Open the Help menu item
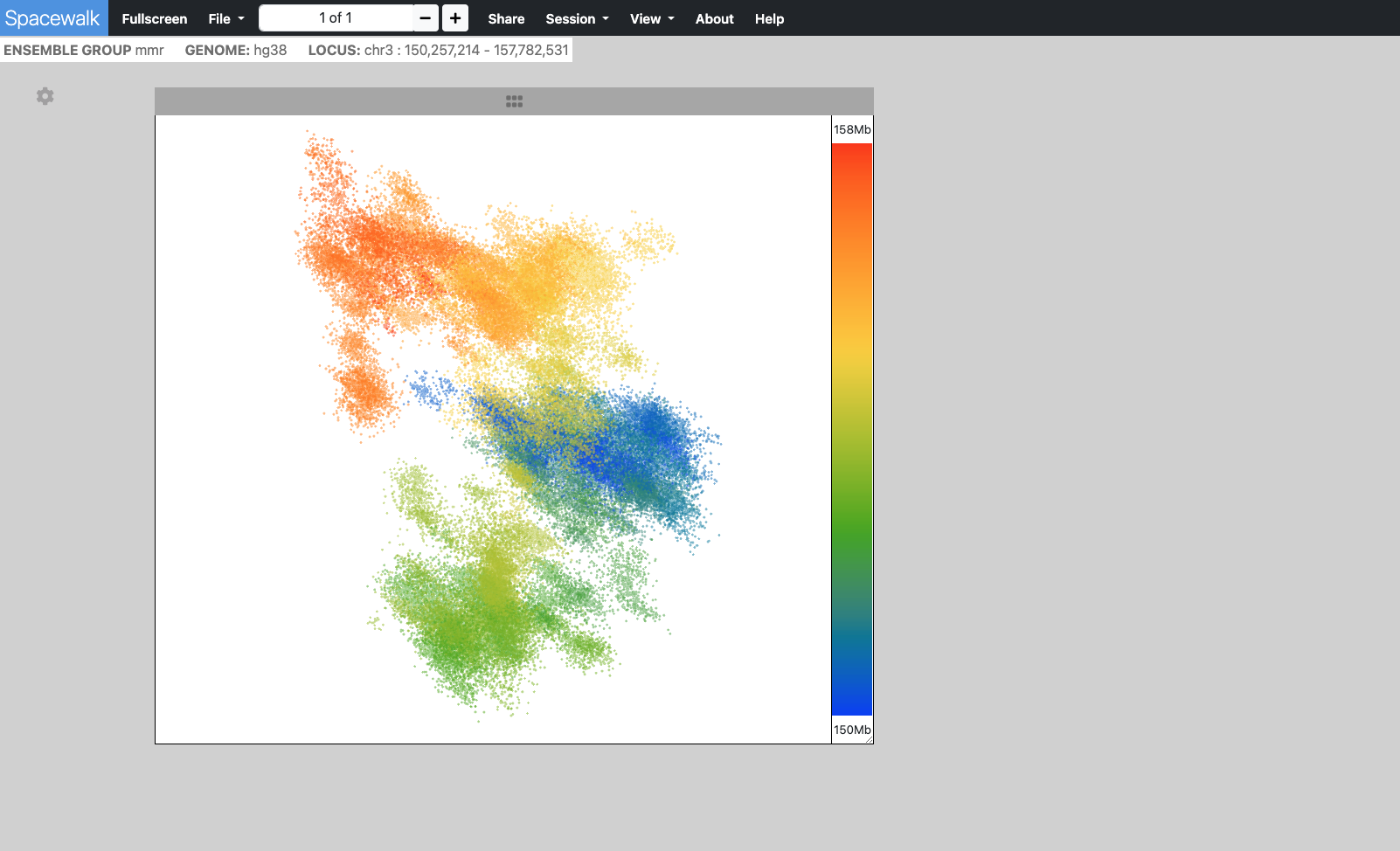Screen dimensions: 1400x851 point(769,18)
